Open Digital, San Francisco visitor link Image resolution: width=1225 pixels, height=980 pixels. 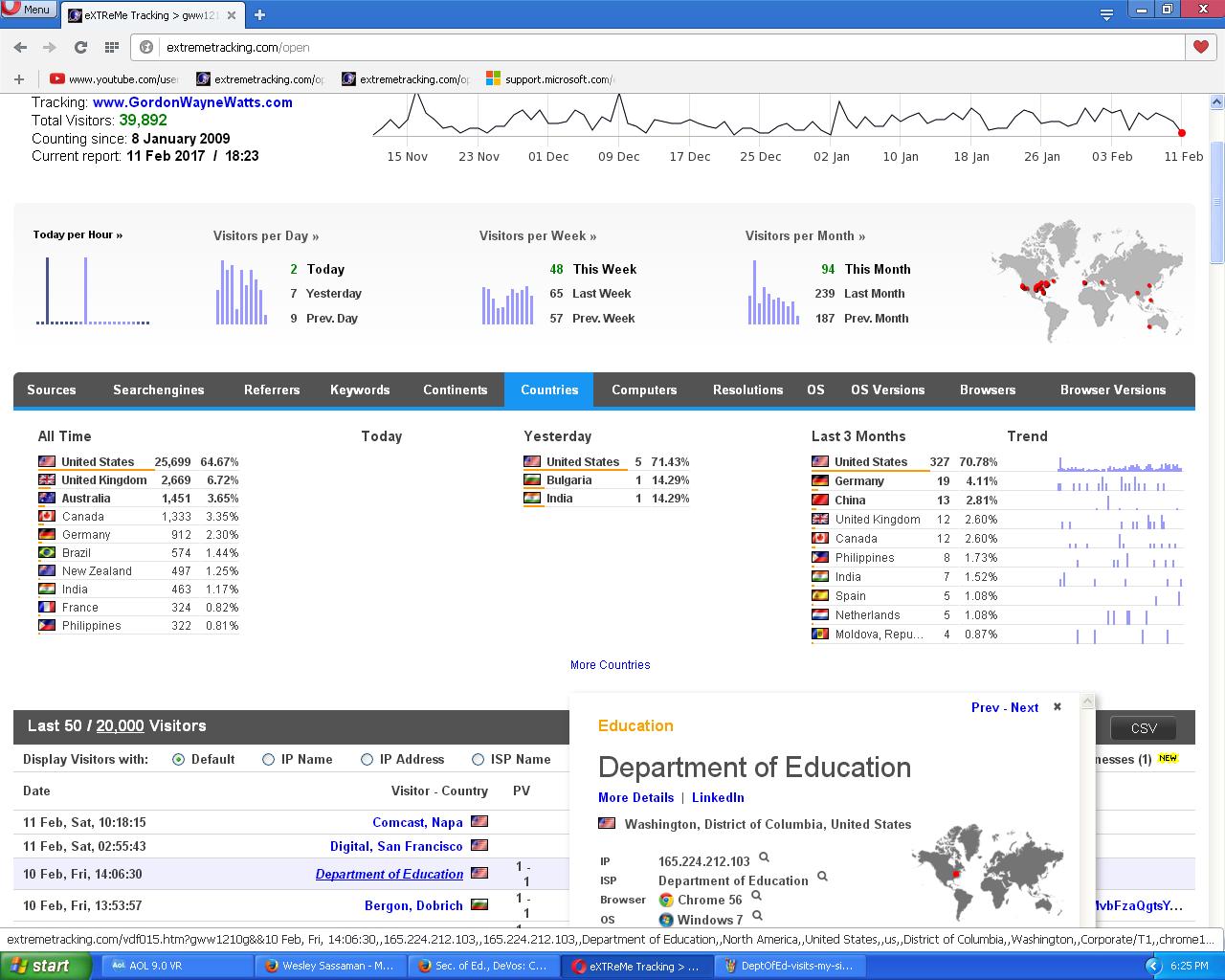click(x=396, y=846)
